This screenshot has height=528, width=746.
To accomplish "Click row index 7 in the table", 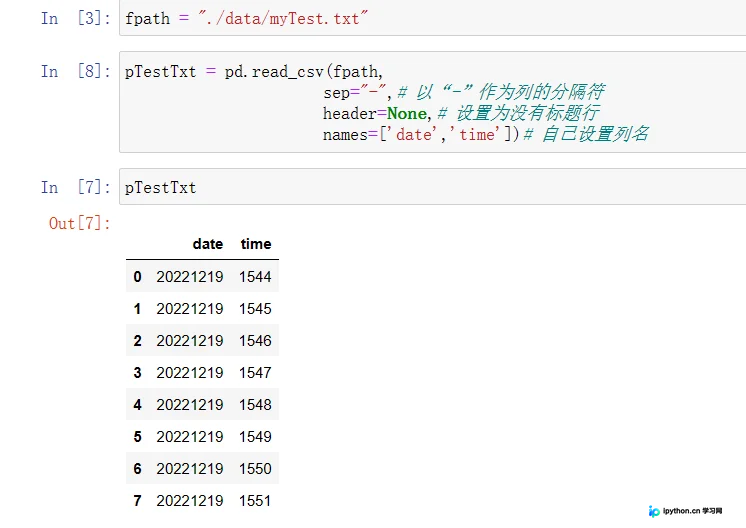I will pos(137,501).
